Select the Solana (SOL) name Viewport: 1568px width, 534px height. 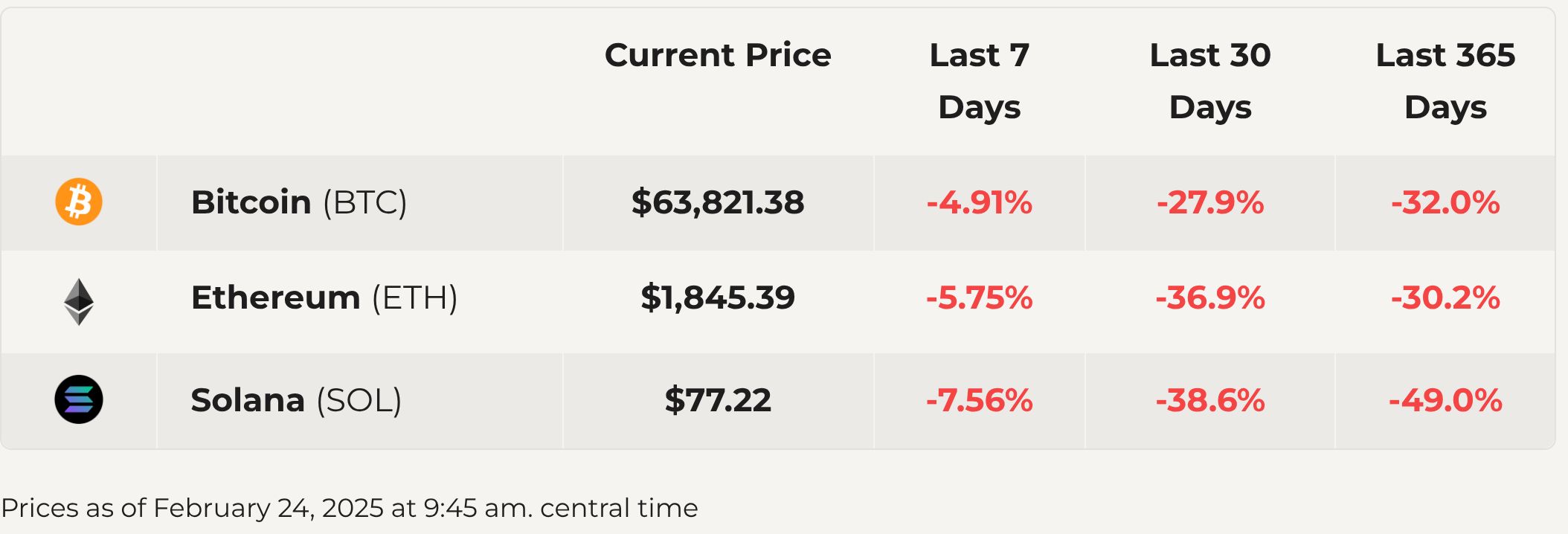coord(296,400)
